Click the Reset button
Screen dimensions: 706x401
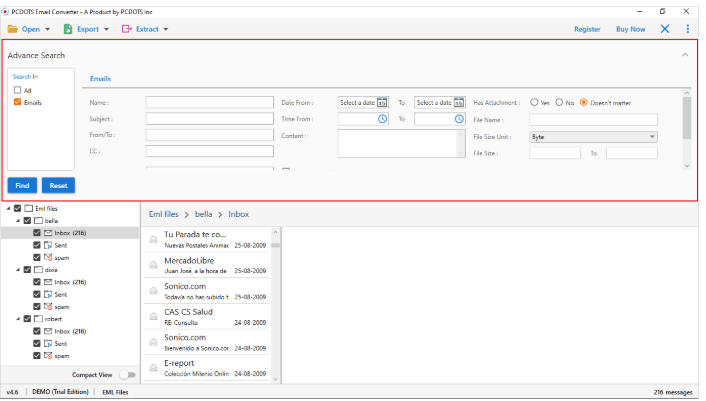(x=59, y=185)
